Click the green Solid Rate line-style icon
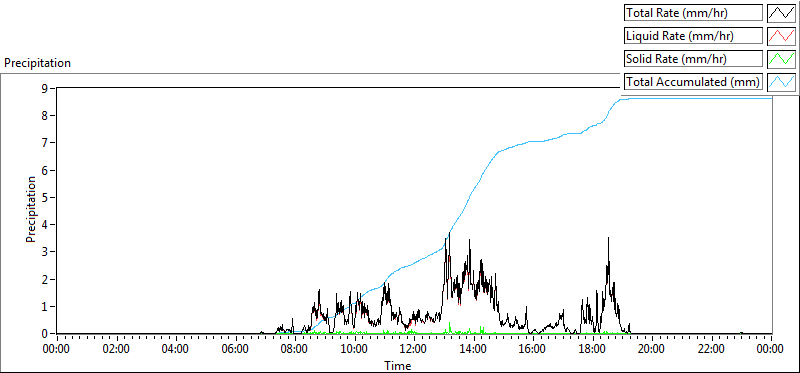This screenshot has width=800, height=373. pyautogui.click(x=782, y=58)
